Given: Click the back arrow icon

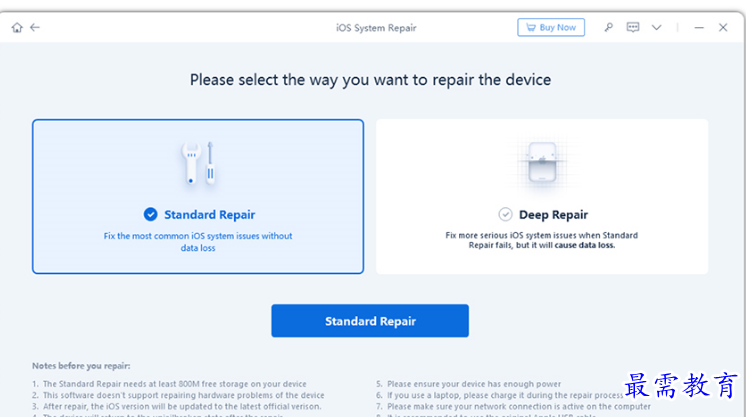Looking at the screenshot, I should coord(35,28).
